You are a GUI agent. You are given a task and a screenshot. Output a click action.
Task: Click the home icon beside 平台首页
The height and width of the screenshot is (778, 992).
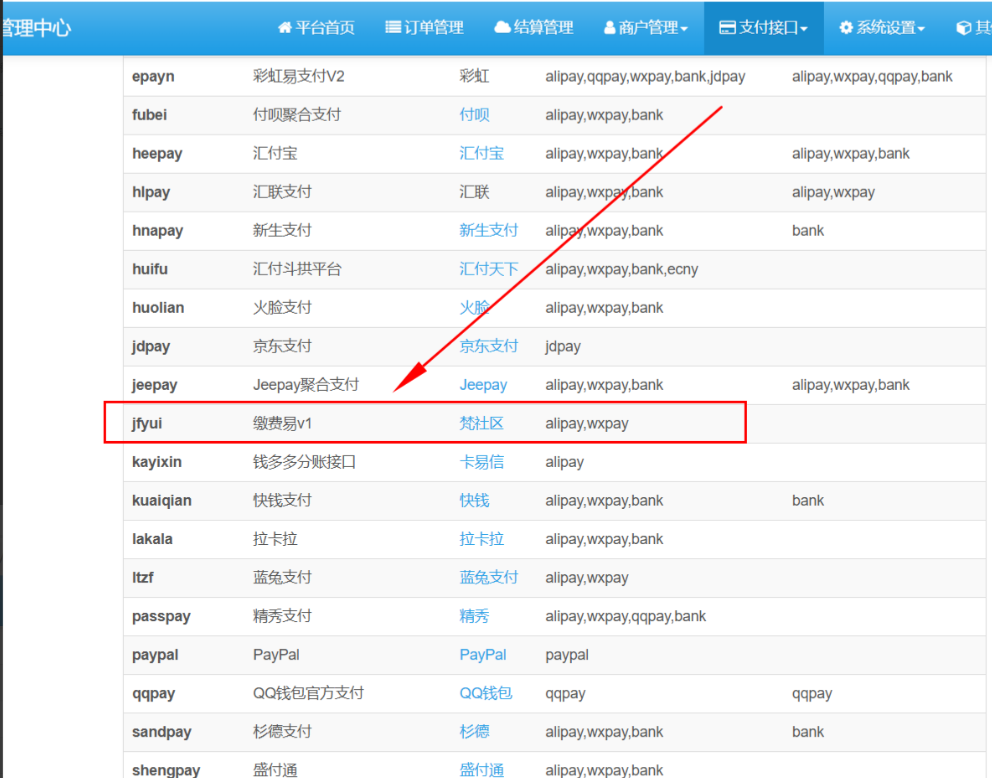285,28
